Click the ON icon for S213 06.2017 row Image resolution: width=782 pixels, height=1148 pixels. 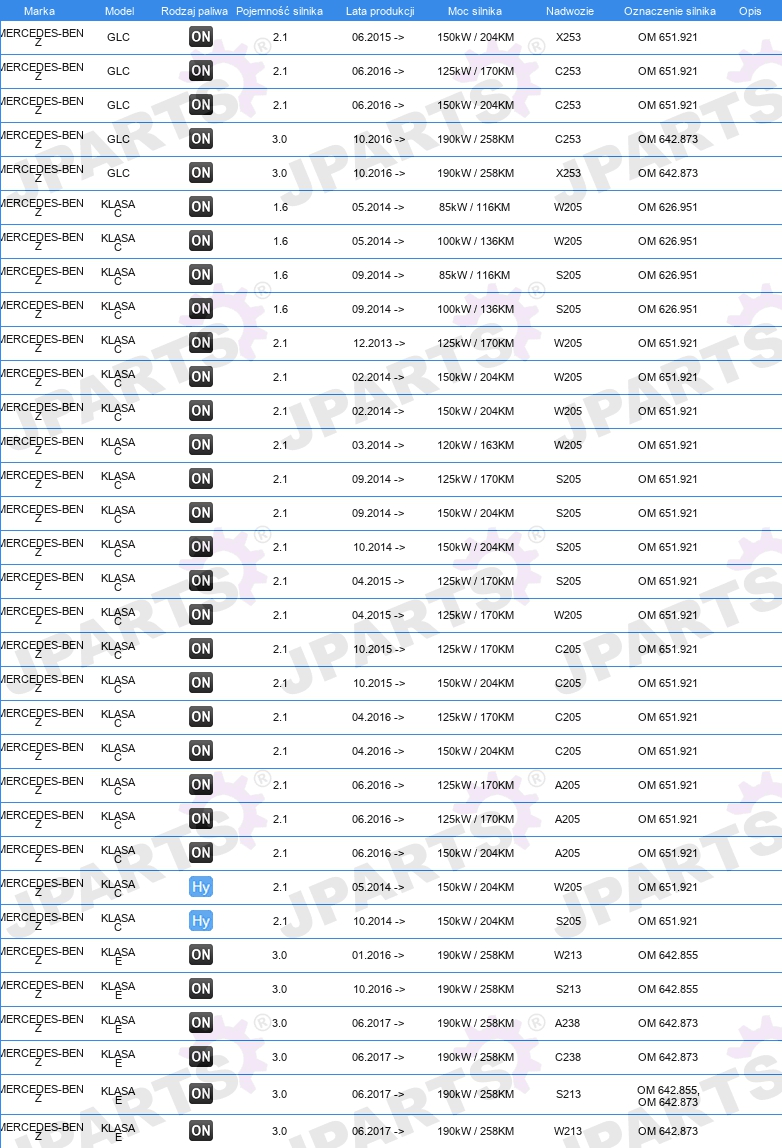point(201,1094)
